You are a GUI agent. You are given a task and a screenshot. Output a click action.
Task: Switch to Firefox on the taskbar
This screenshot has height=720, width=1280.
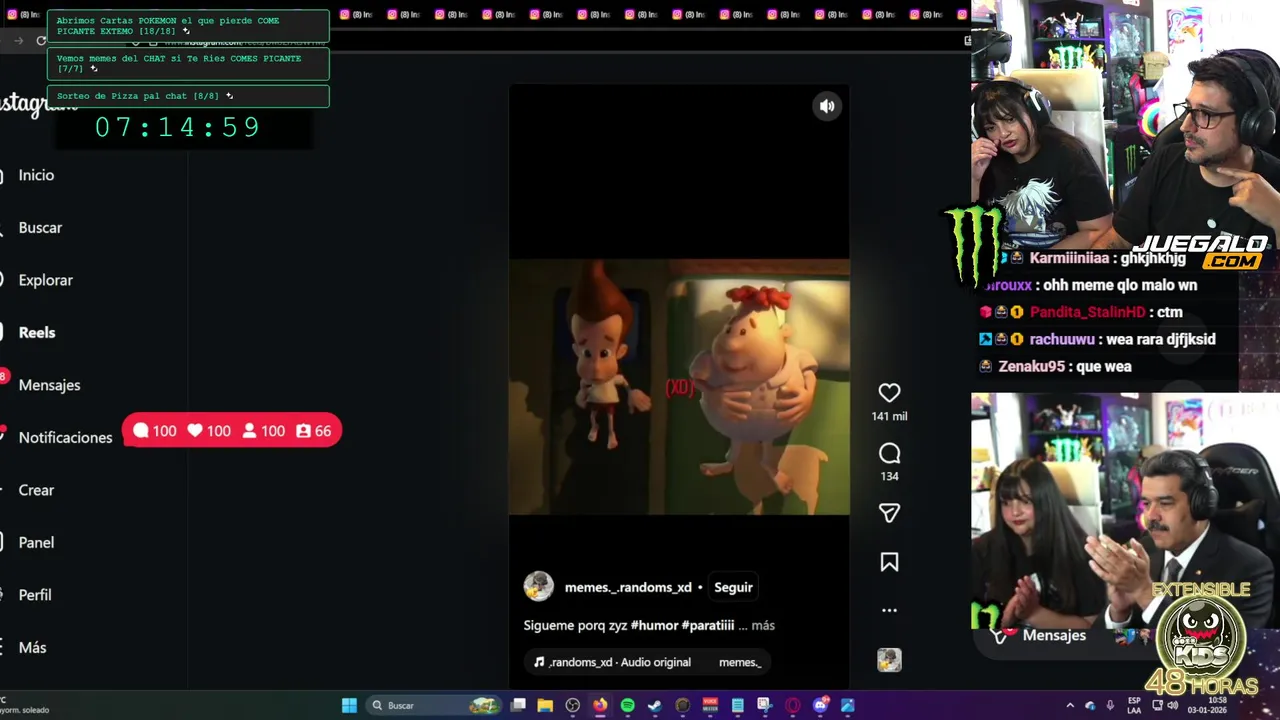pyautogui.click(x=599, y=705)
